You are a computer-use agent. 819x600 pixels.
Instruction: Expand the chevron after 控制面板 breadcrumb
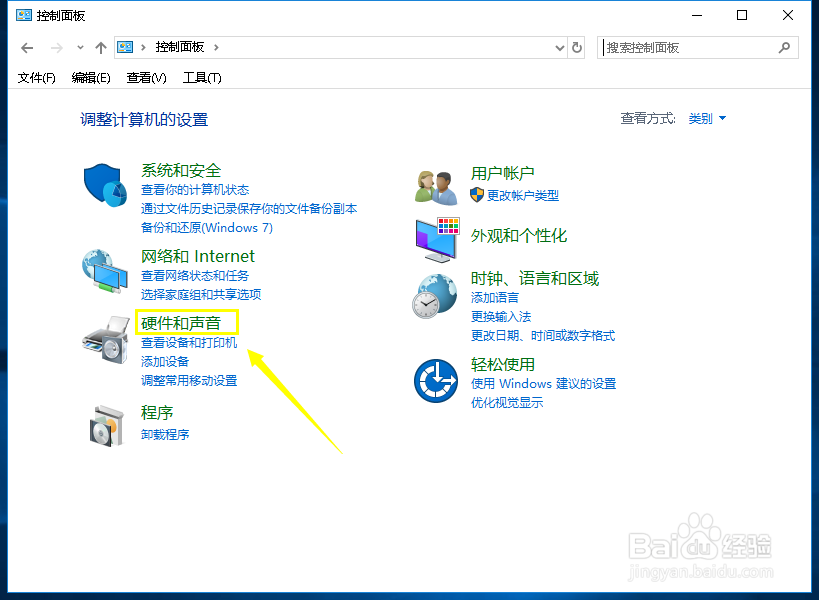point(216,48)
